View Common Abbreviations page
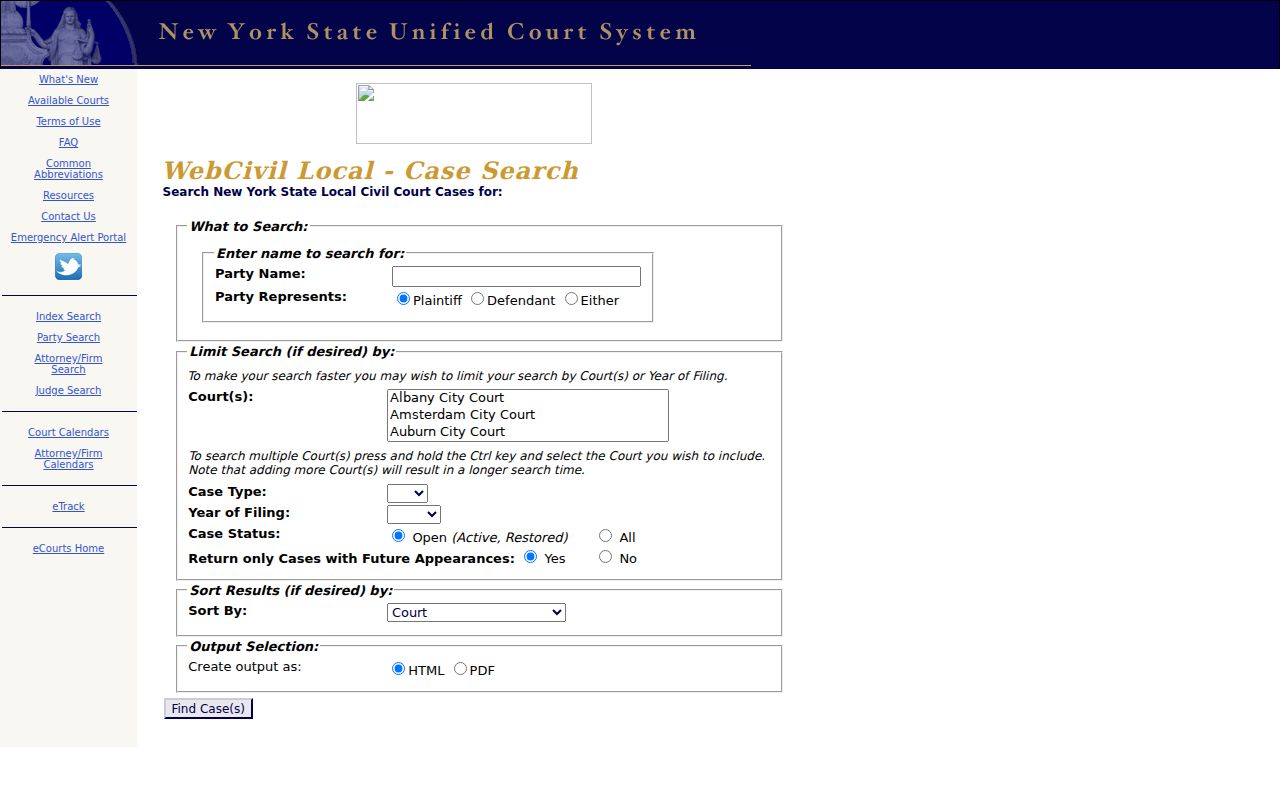The height and width of the screenshot is (800, 1280). [68, 169]
